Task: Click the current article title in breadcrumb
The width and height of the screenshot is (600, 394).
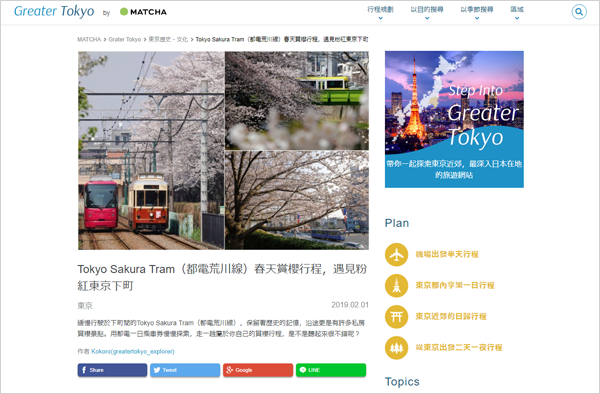Action: (282, 39)
